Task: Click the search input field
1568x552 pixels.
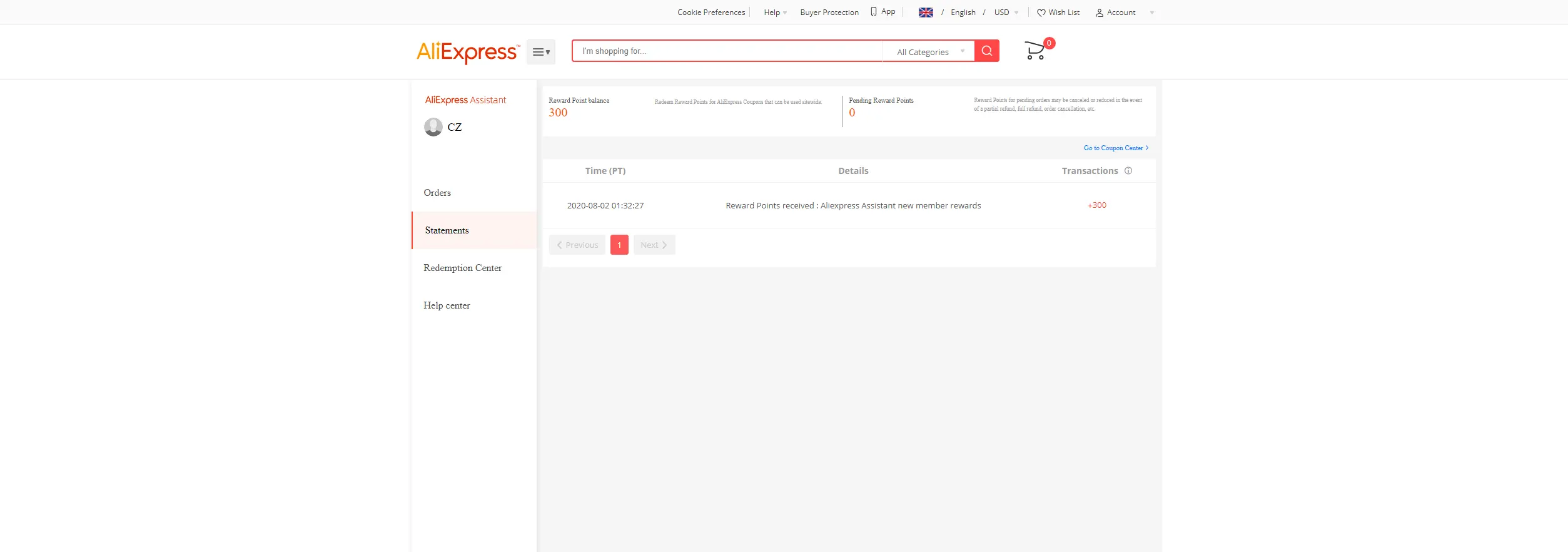Action: coord(727,51)
